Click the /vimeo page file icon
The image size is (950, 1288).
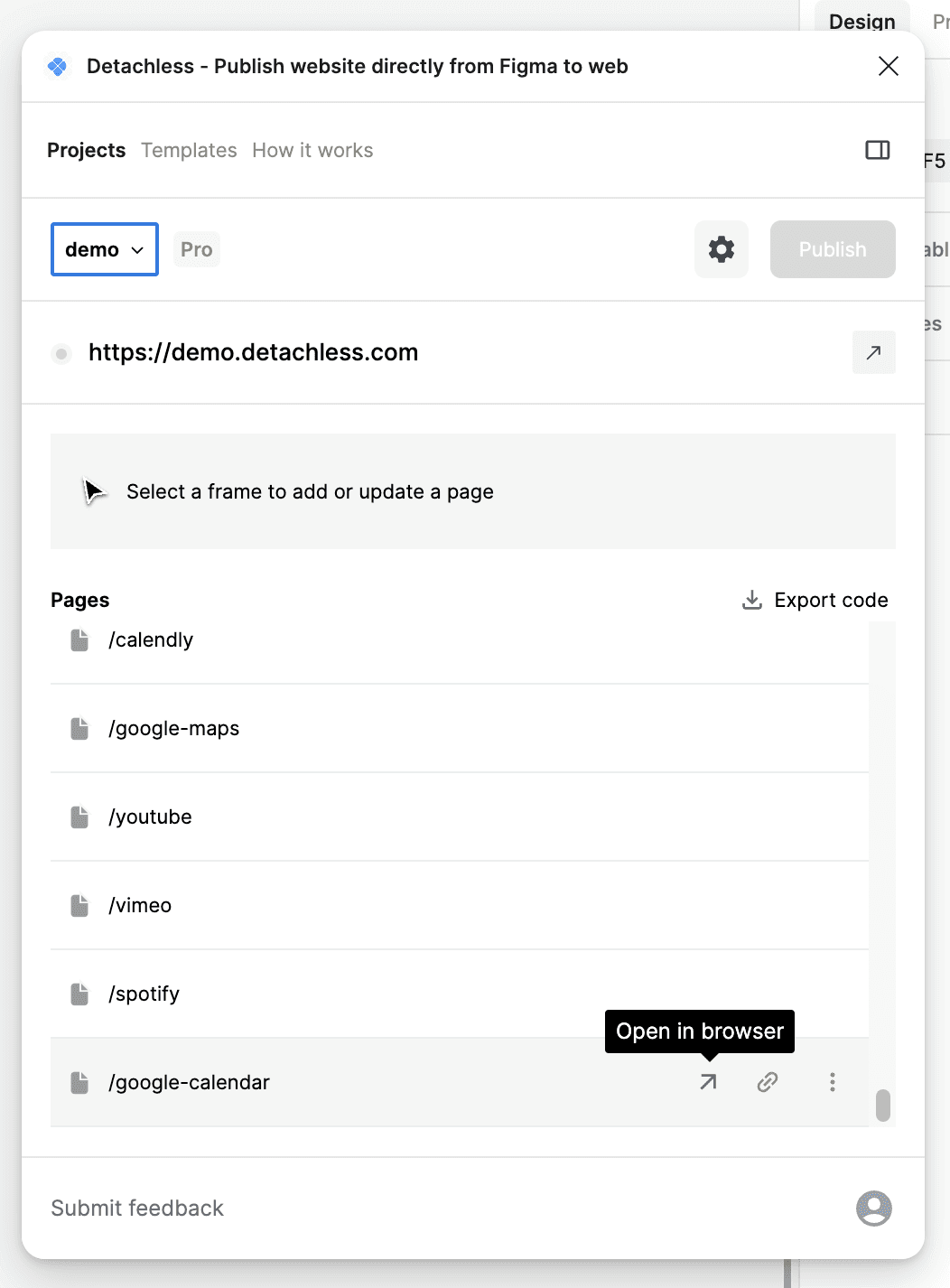79,906
